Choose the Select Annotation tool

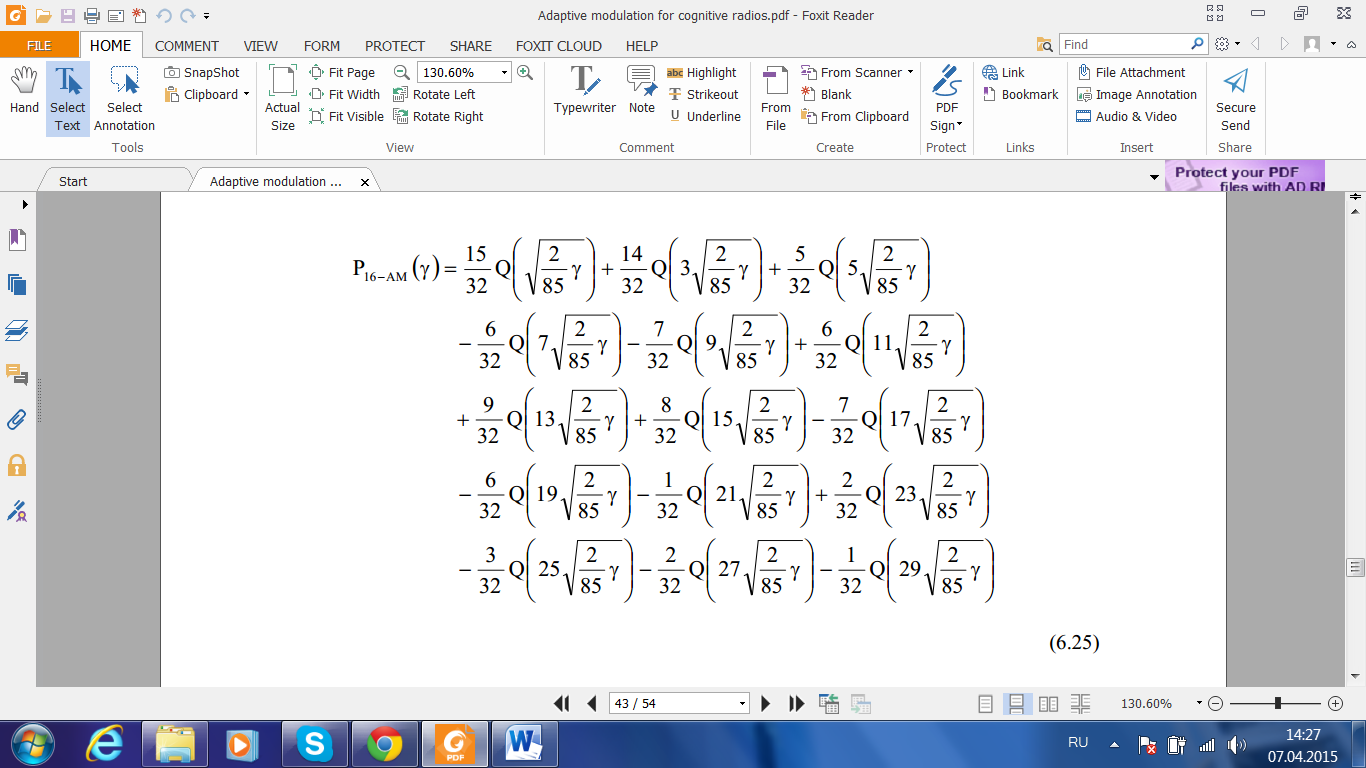tap(124, 98)
